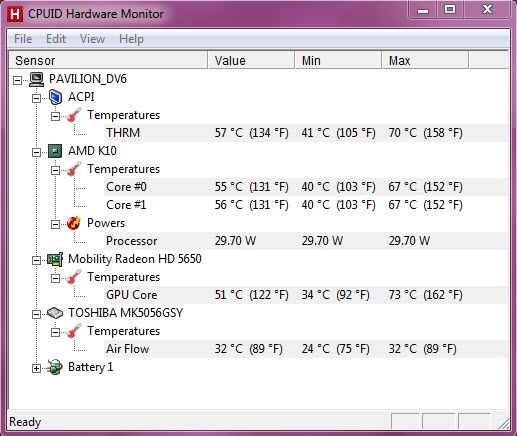This screenshot has width=517, height=436.
Task: Click the Powers flame icon
Action: coord(74,223)
